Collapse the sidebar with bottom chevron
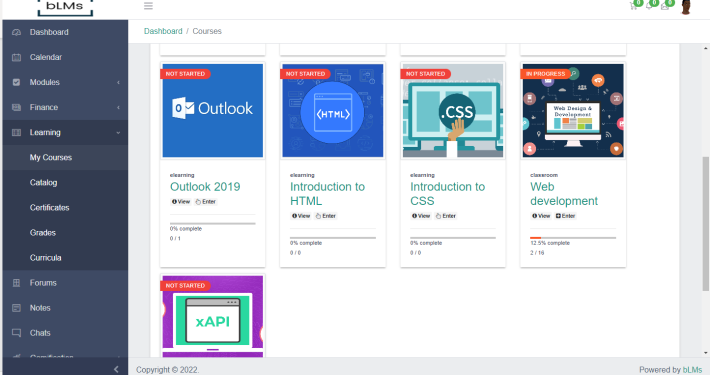 [x=116, y=369]
